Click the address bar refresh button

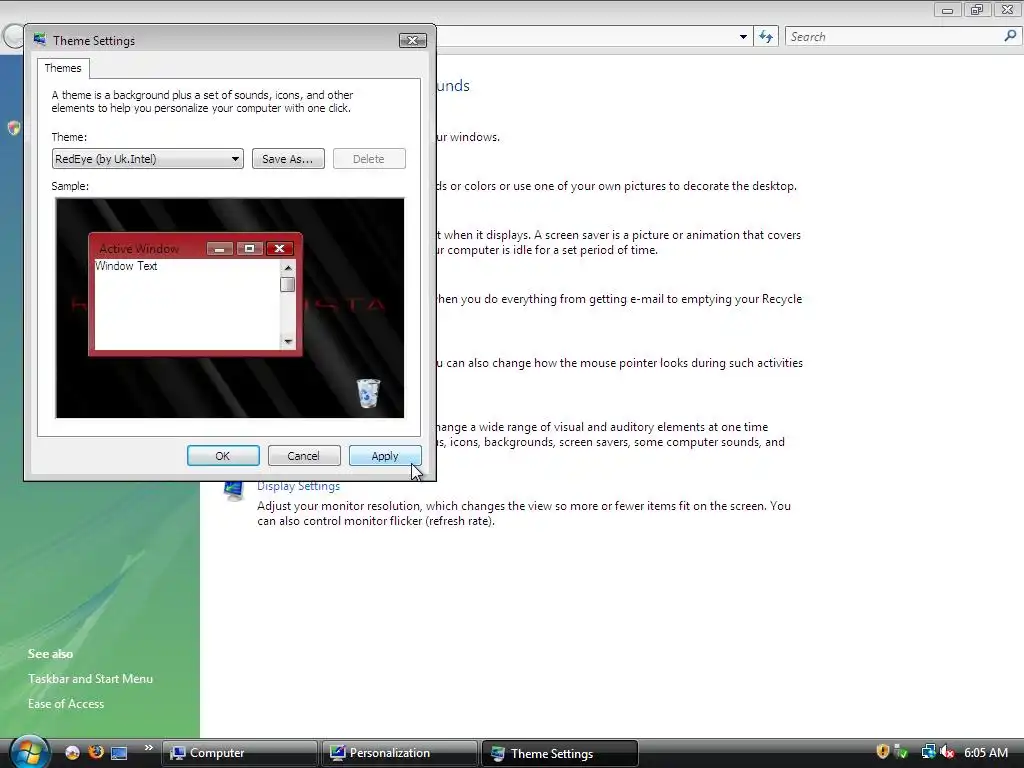click(766, 37)
